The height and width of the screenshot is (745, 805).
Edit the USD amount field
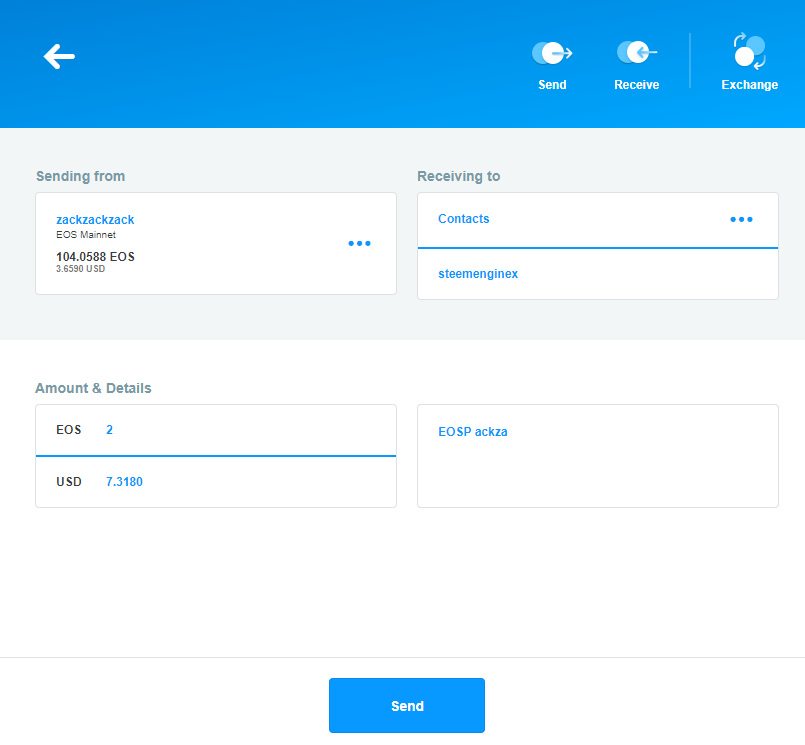click(216, 482)
